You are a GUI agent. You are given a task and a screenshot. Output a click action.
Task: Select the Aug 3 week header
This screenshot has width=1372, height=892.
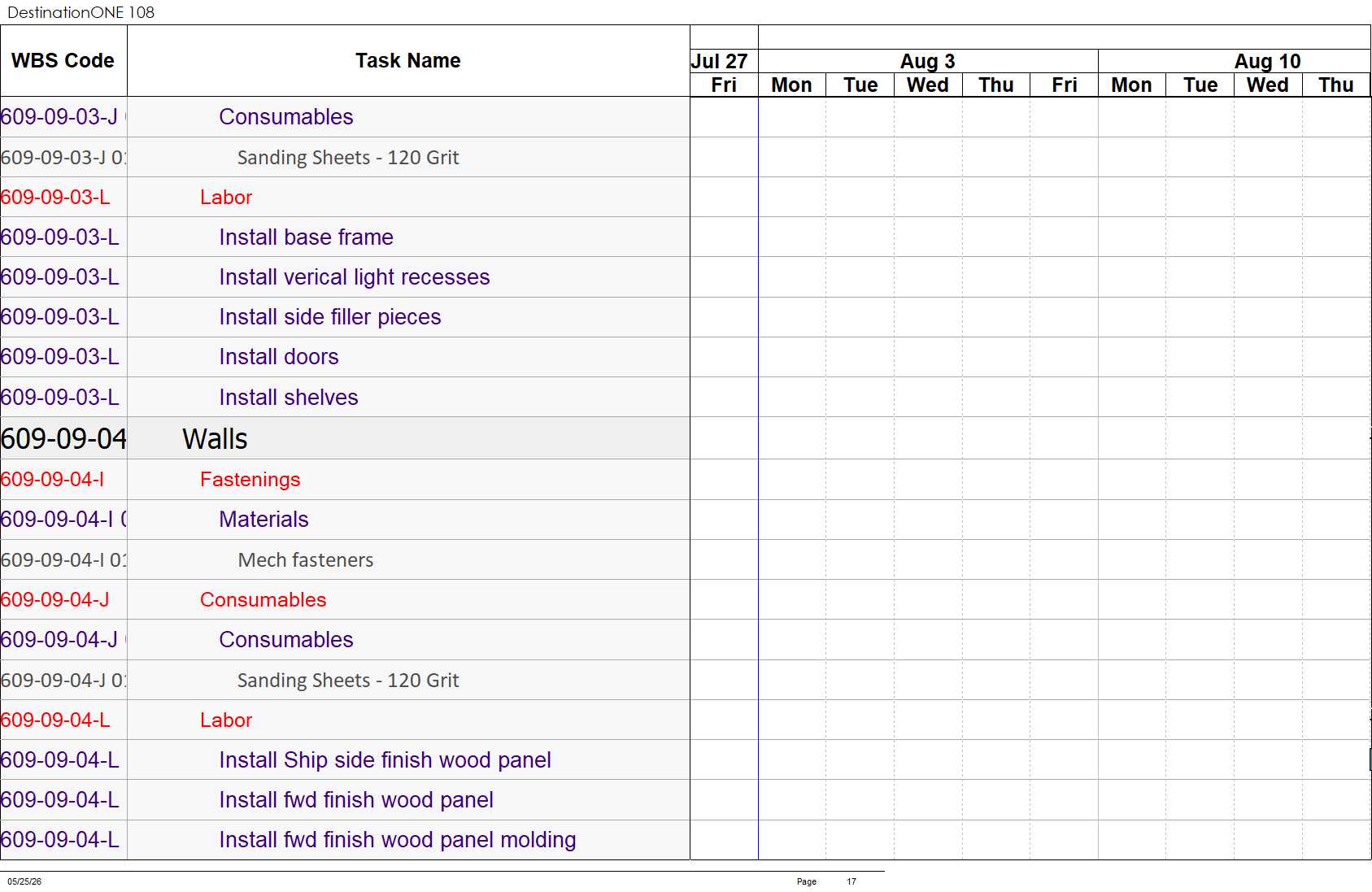point(927,61)
